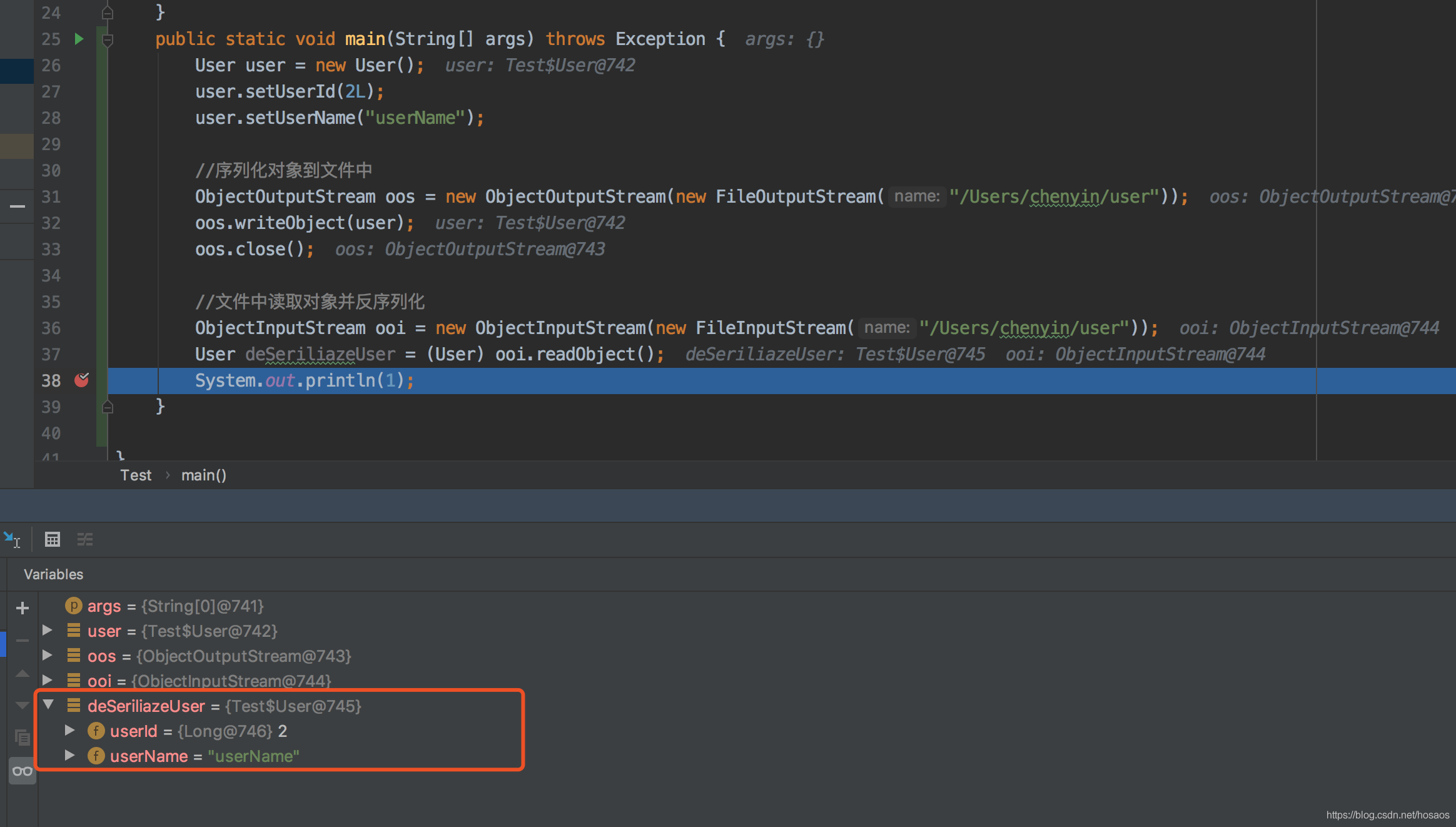Click the duplicate watch copy icon
Viewport: 1456px width, 827px height.
23,738
